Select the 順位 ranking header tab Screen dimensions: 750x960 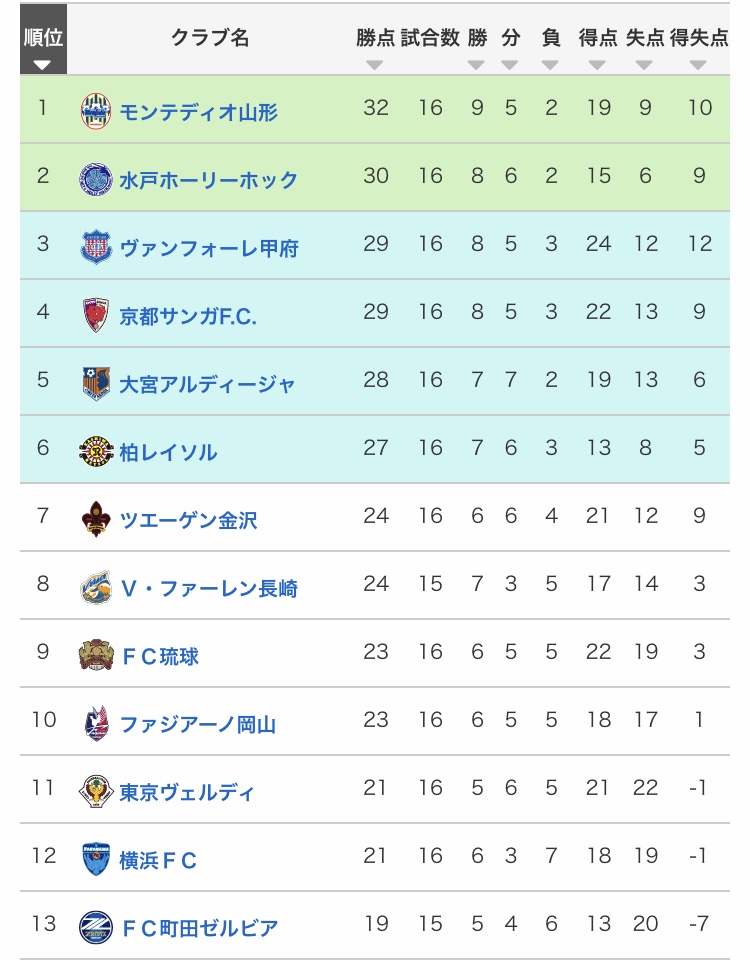[x=43, y=45]
